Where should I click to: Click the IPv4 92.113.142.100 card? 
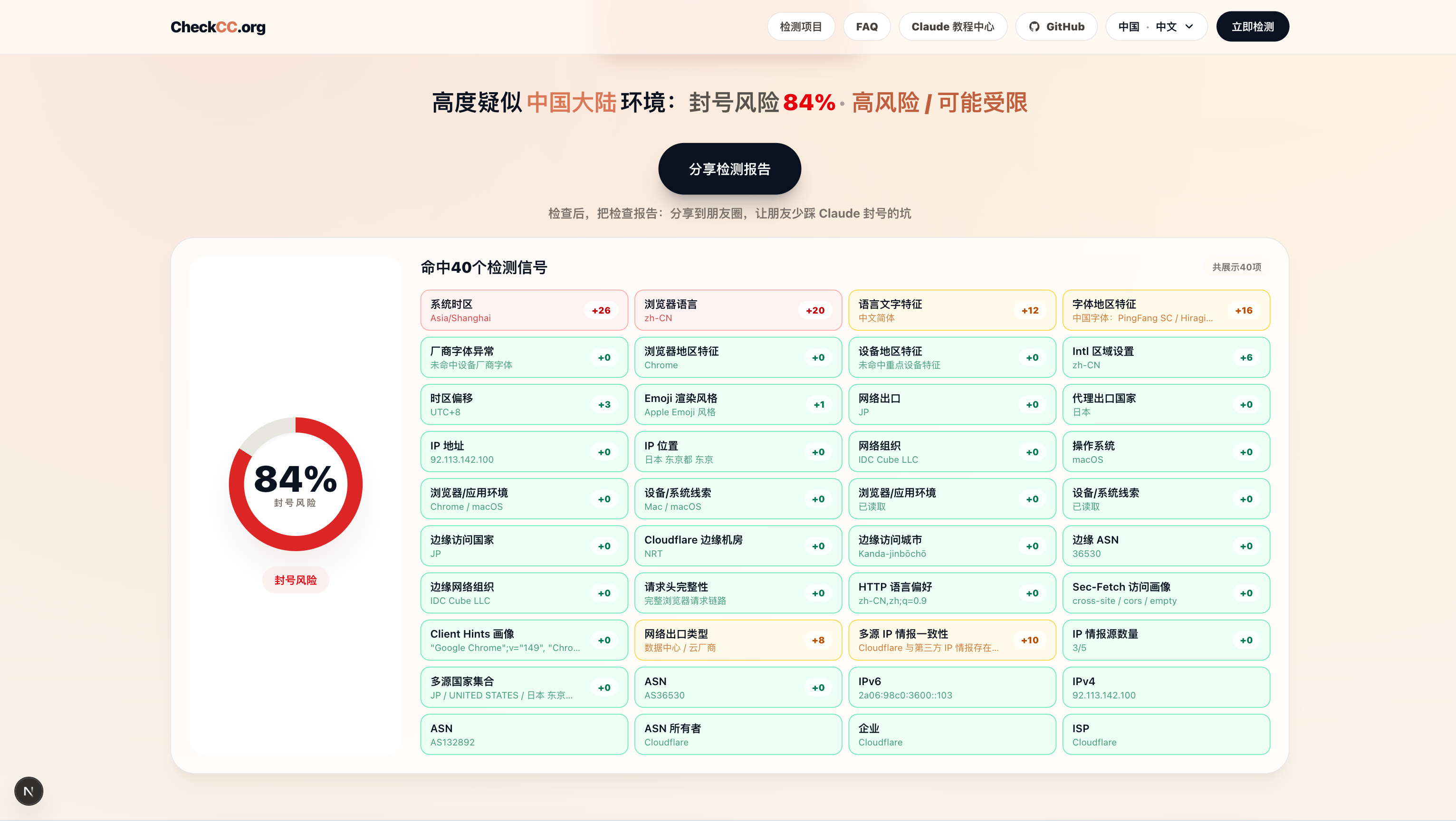pyautogui.click(x=1166, y=687)
